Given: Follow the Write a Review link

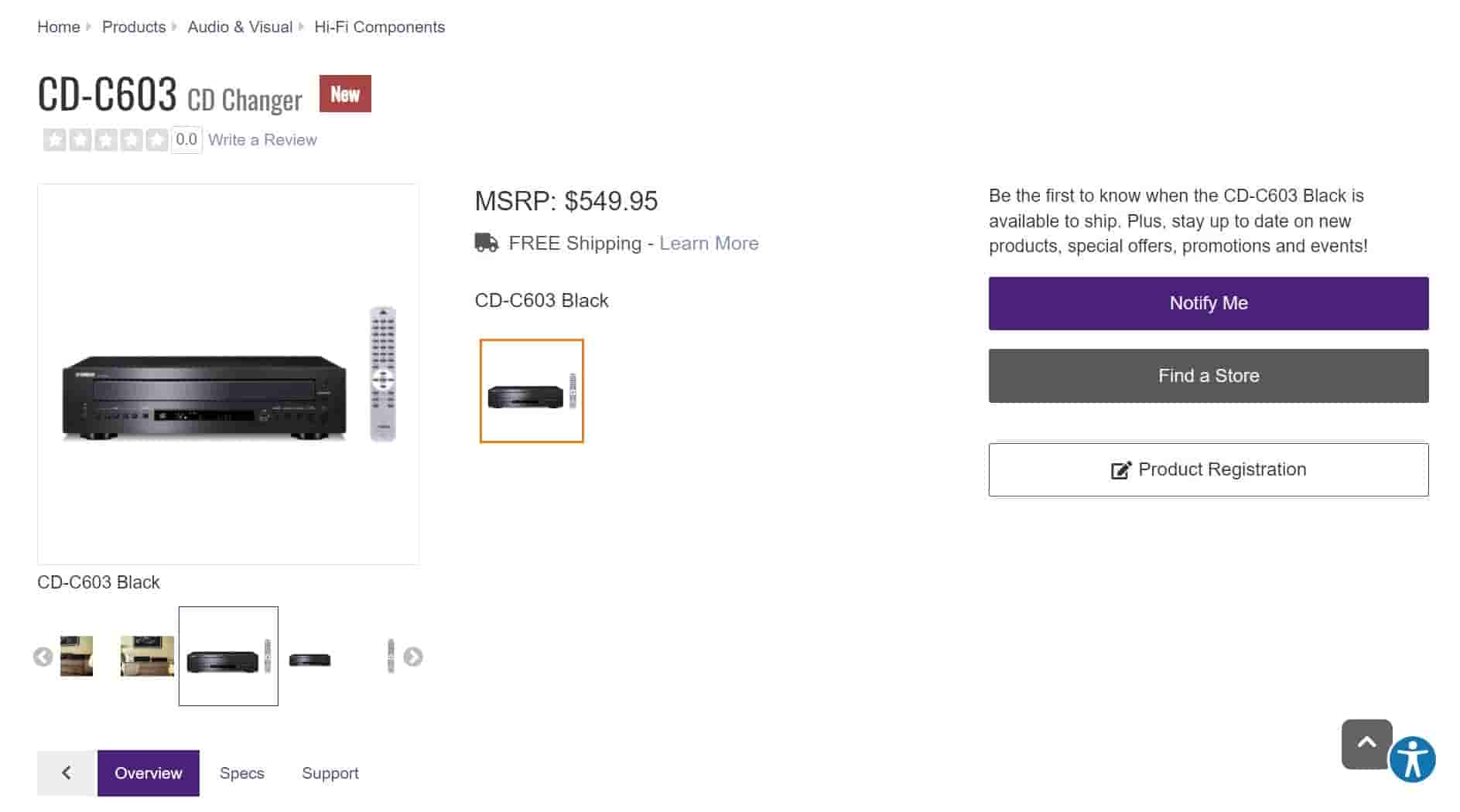Looking at the screenshot, I should (262, 140).
